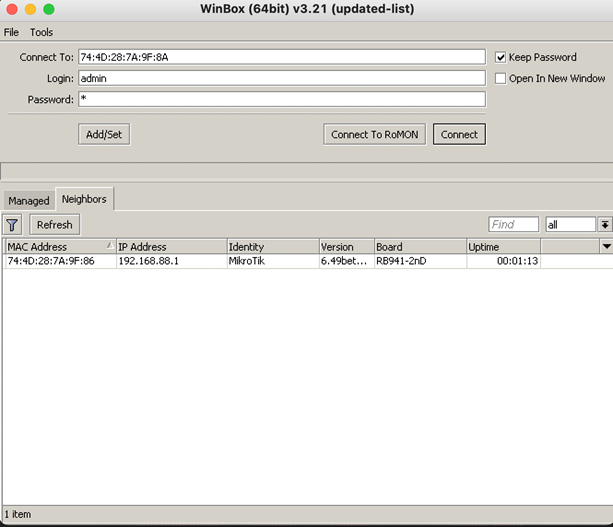Sort by MAC Address column header

[58, 247]
